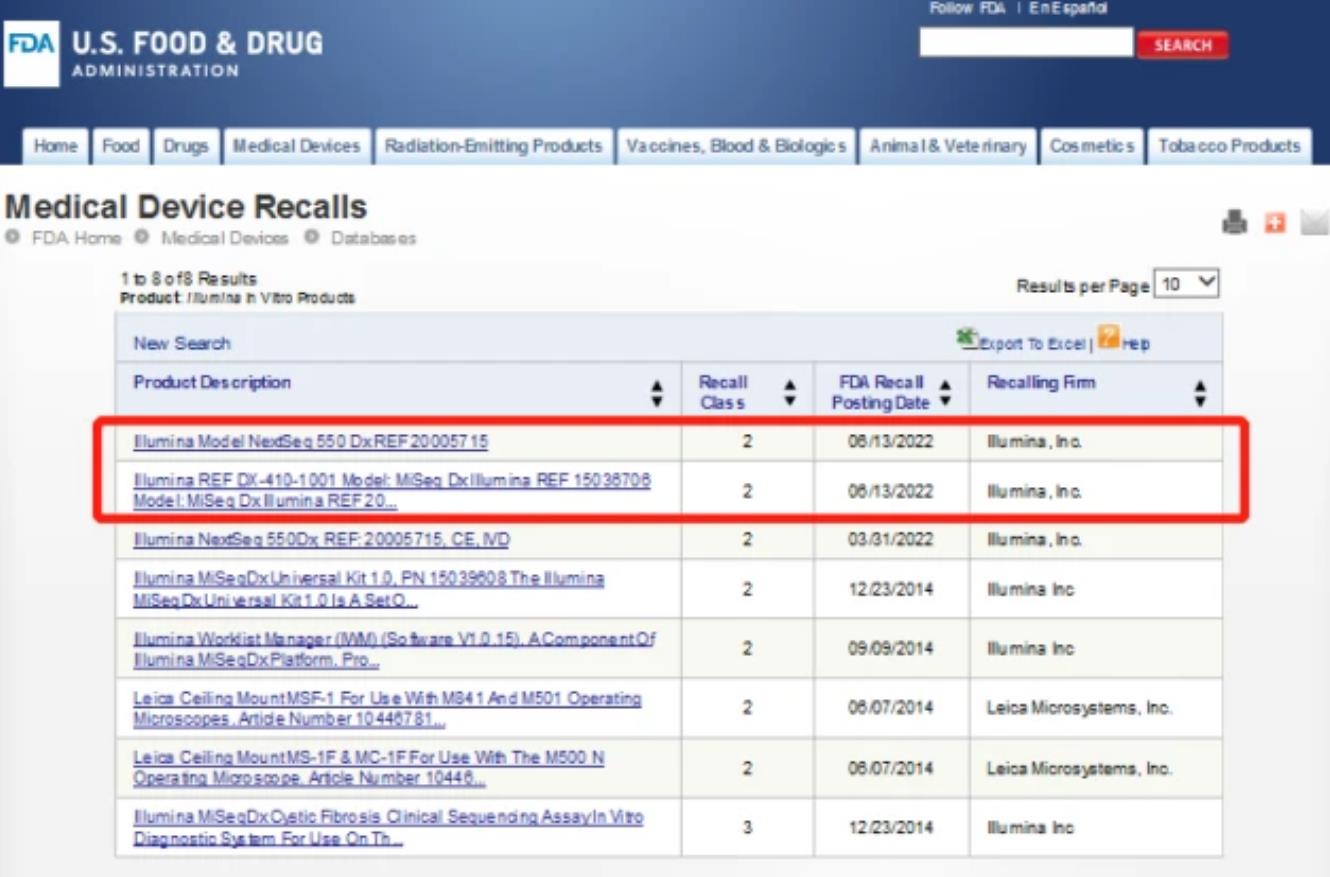
Task: Click the New Search link
Action: (182, 343)
